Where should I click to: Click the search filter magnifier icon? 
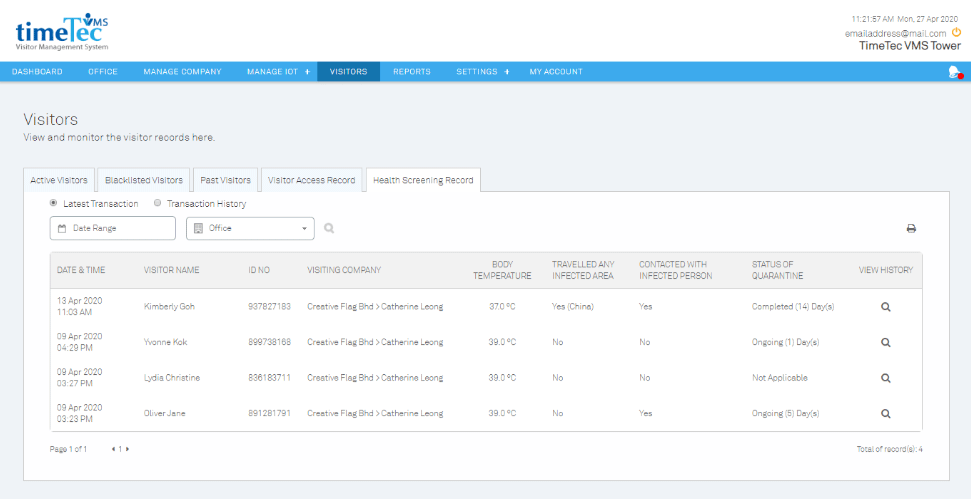coord(329,228)
